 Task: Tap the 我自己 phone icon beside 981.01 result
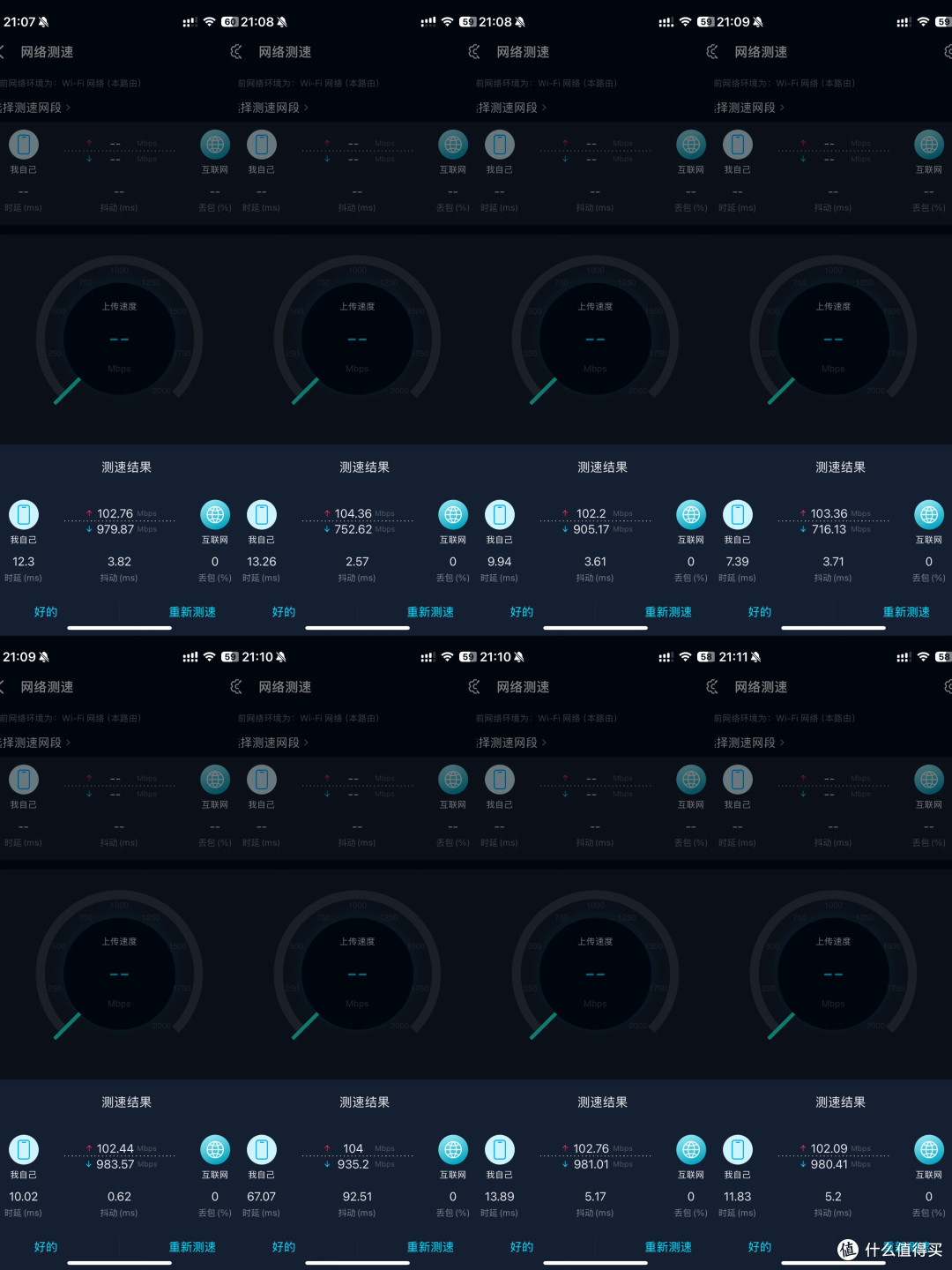coord(500,1149)
